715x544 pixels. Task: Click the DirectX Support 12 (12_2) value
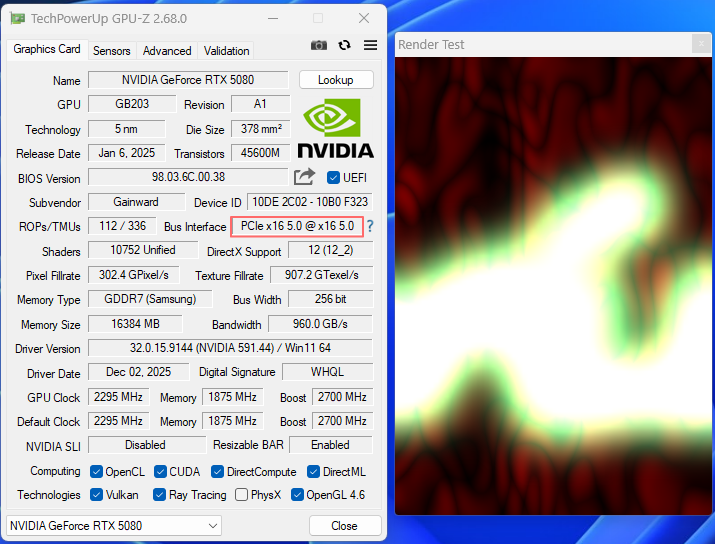click(331, 250)
